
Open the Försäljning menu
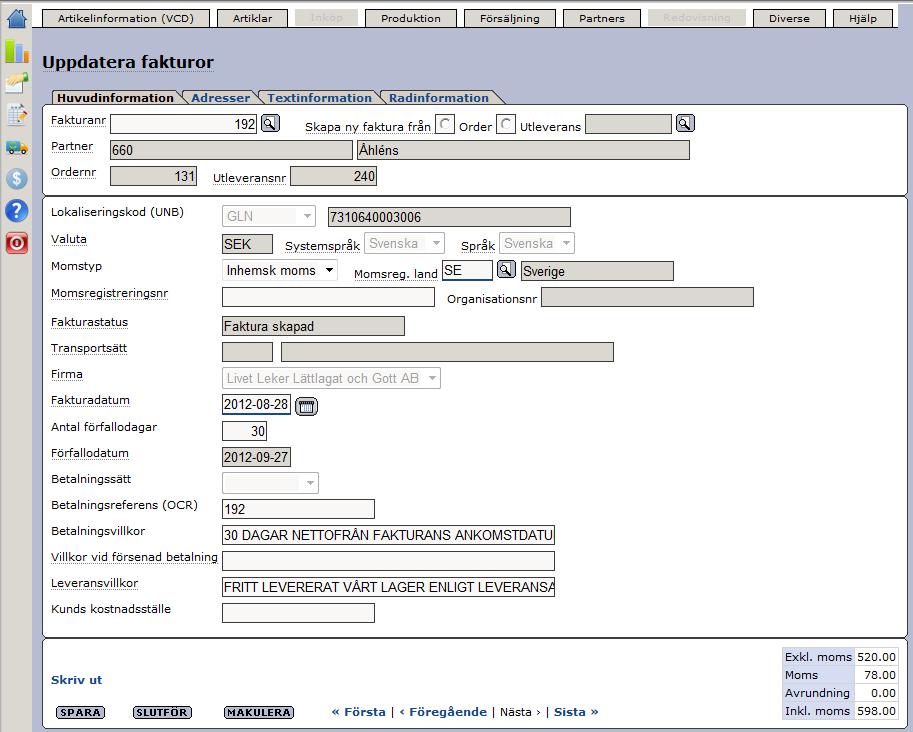pos(509,18)
